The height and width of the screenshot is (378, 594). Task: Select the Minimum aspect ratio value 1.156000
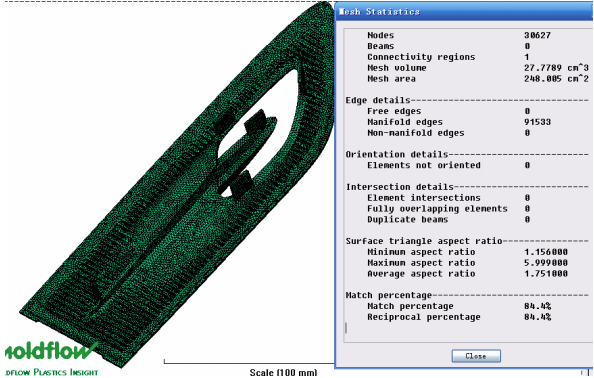pos(546,252)
